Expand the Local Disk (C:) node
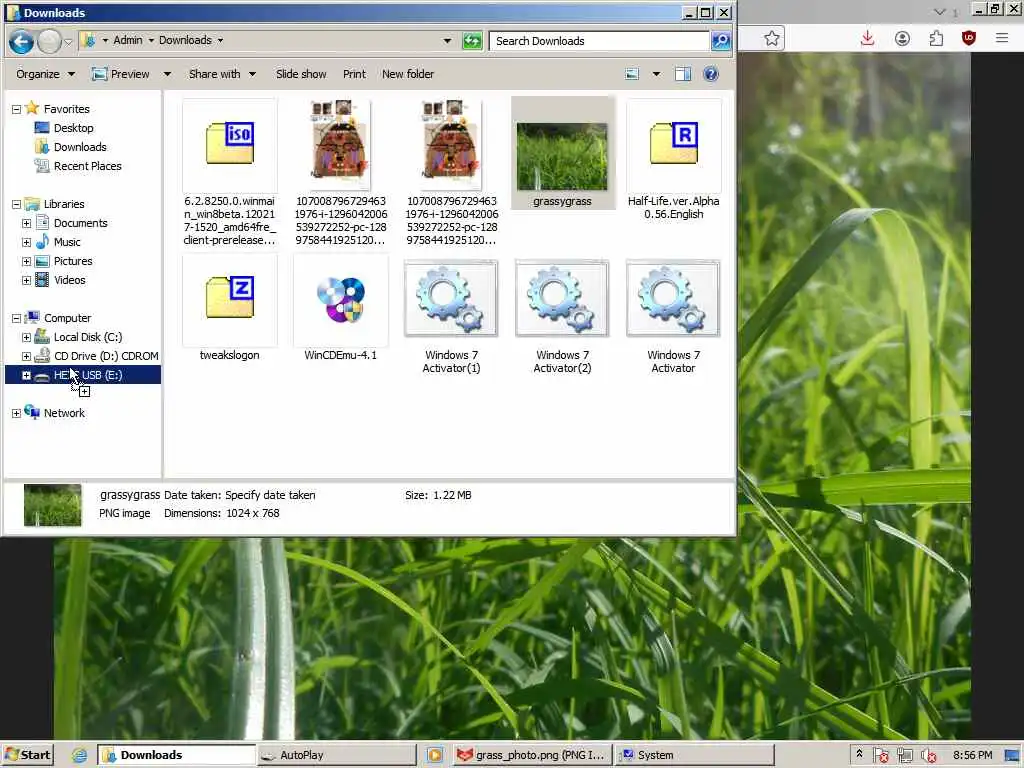The image size is (1024, 768). [26, 338]
